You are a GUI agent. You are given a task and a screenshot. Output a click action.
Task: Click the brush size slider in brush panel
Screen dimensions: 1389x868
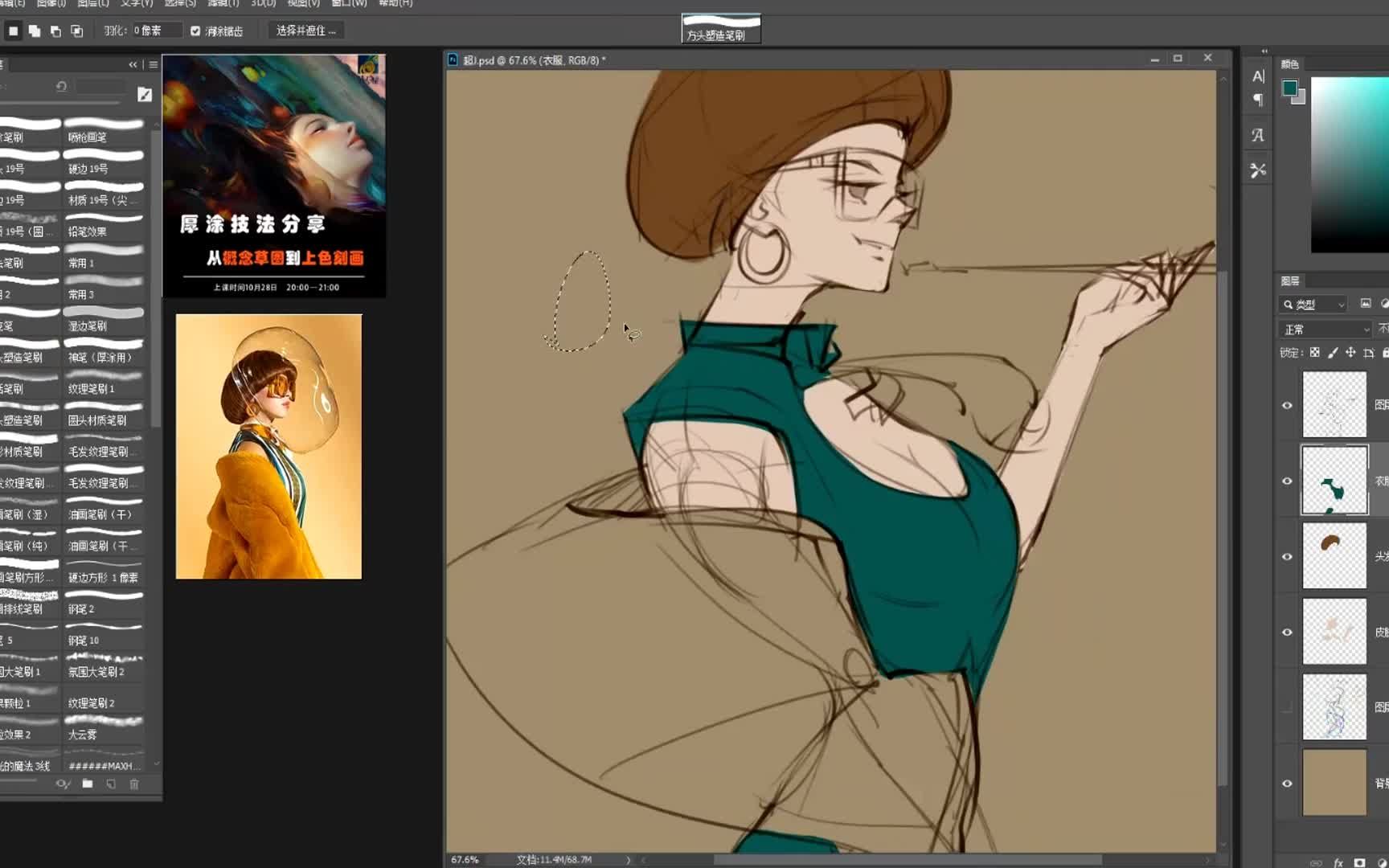59,102
